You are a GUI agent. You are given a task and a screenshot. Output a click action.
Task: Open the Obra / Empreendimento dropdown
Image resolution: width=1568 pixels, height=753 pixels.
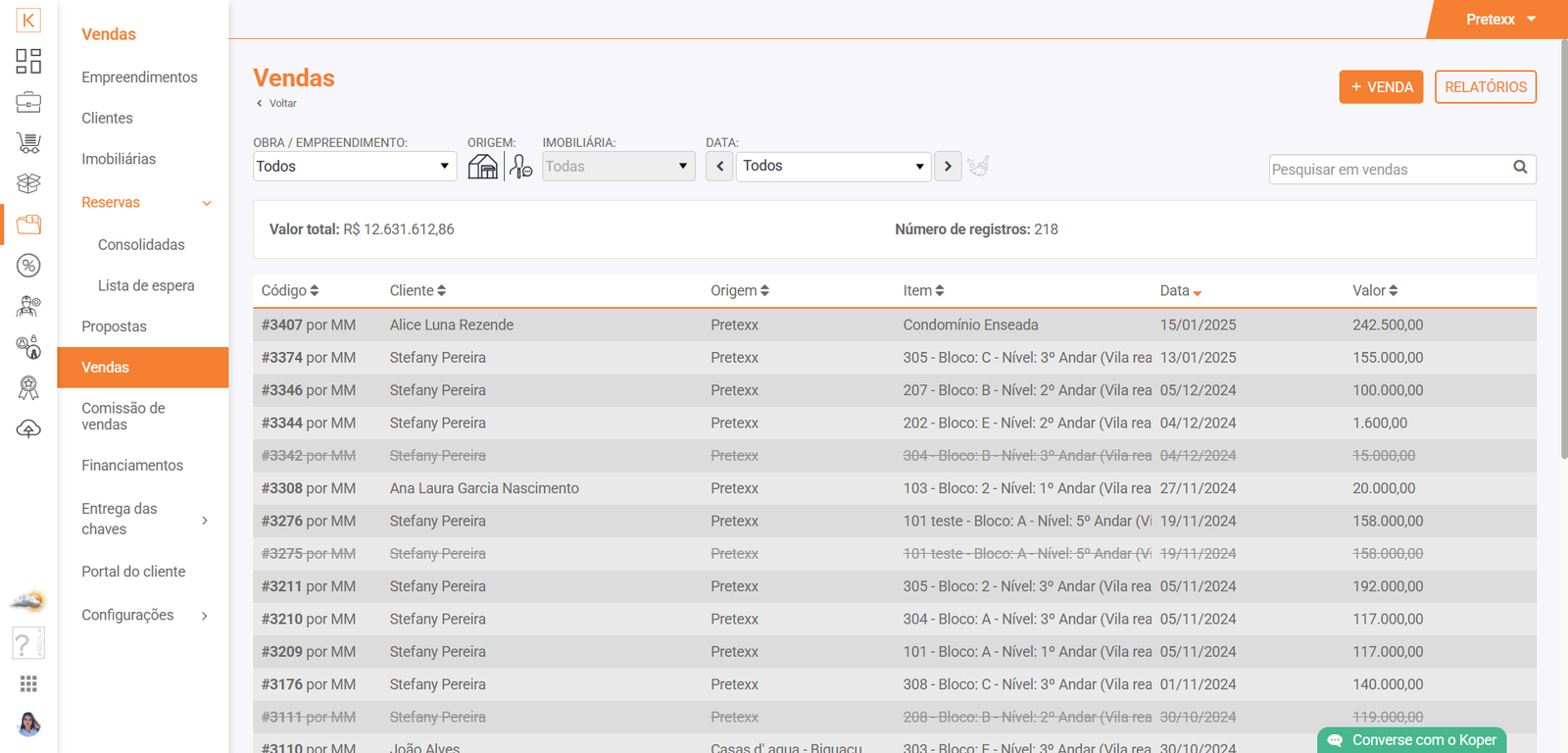pyautogui.click(x=354, y=167)
